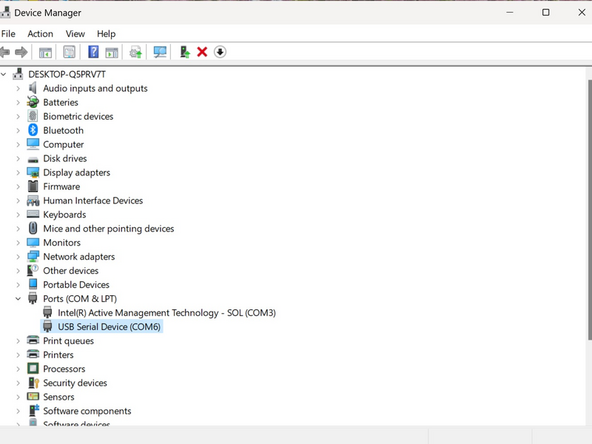Select the Print queues label
The height and width of the screenshot is (444, 592).
click(68, 341)
